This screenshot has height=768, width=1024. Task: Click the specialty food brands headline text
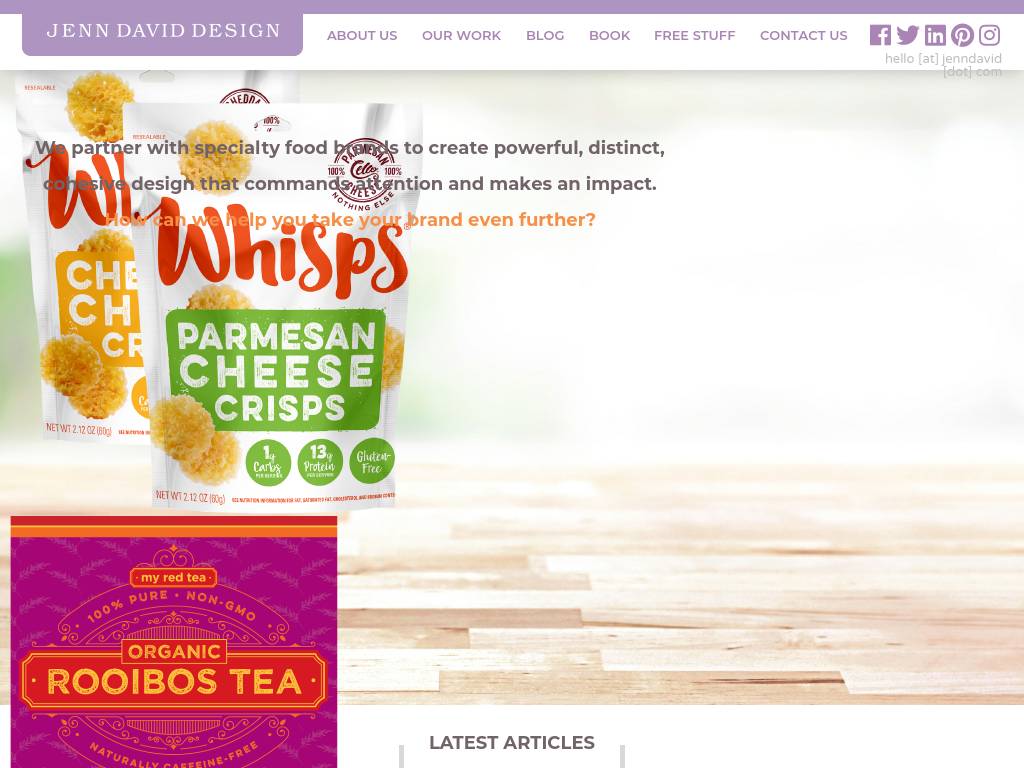350,166
